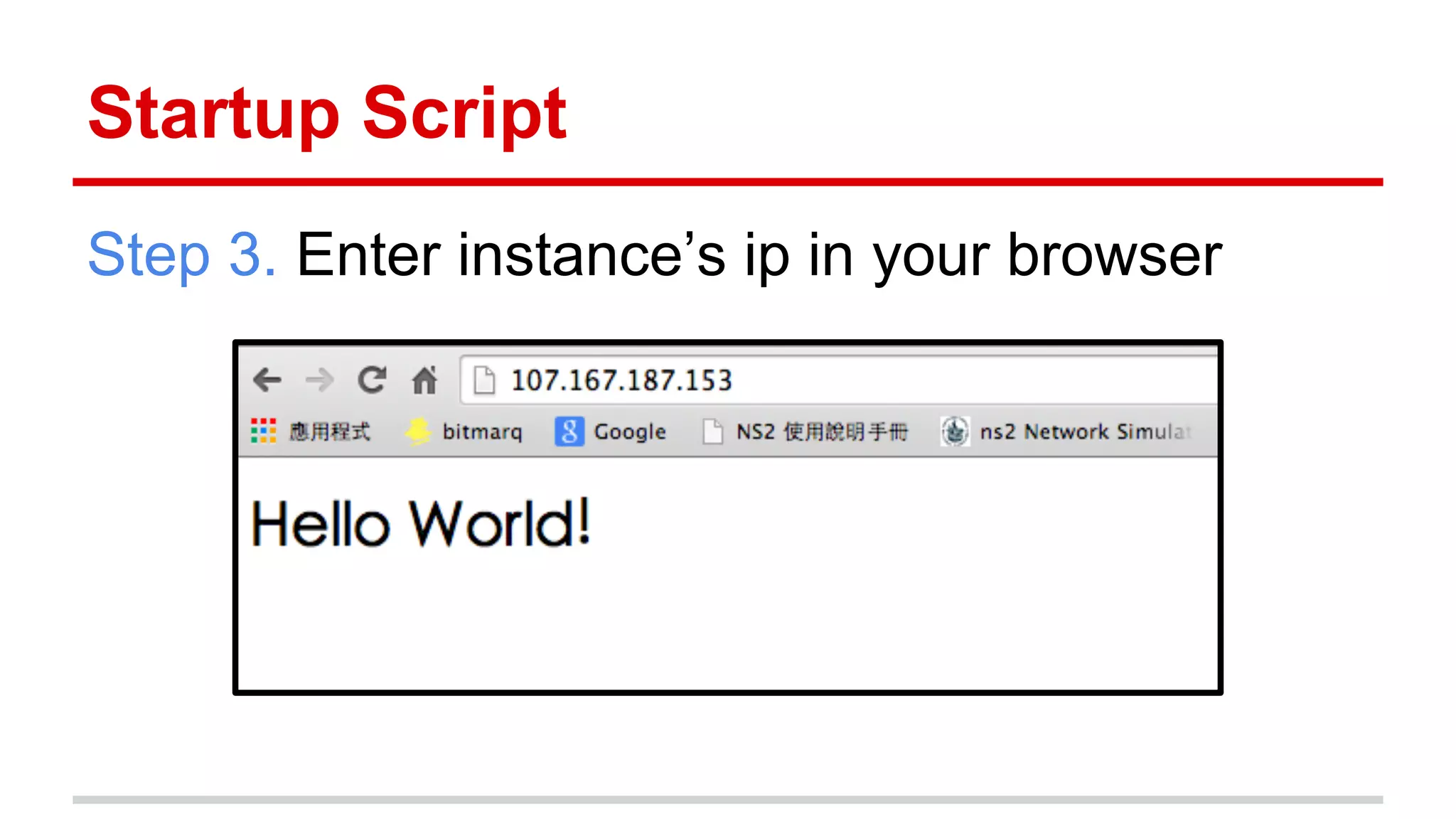Click the bitmarq bookmark icon
The width and height of the screenshot is (1456, 819).
point(418,431)
